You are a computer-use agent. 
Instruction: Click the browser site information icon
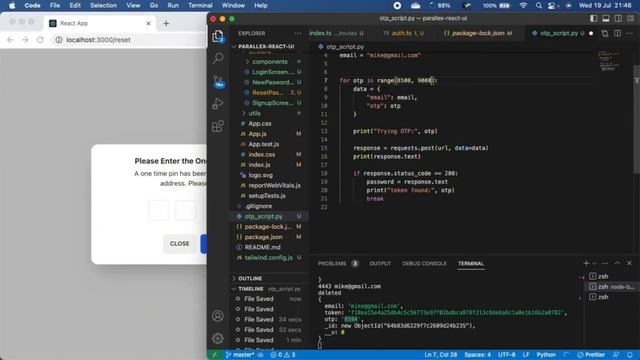[x=59, y=40]
